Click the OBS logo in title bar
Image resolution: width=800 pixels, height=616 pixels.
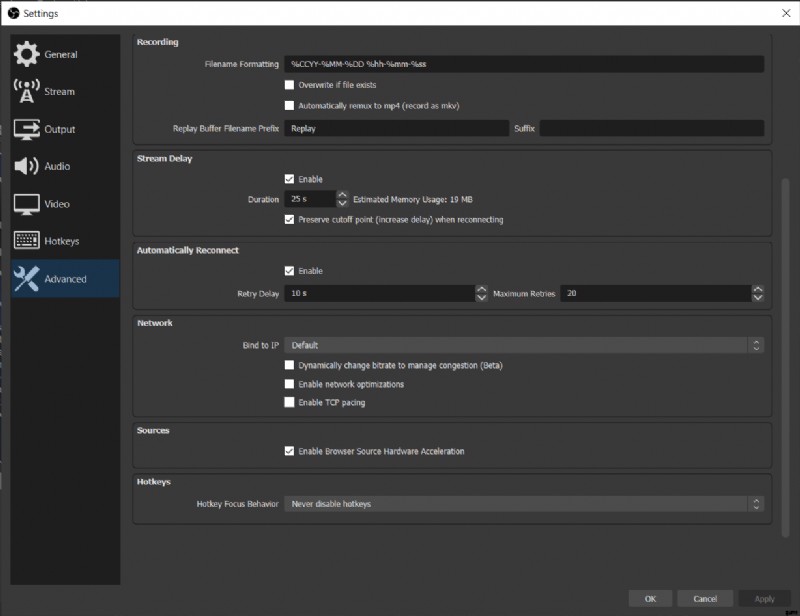12,13
